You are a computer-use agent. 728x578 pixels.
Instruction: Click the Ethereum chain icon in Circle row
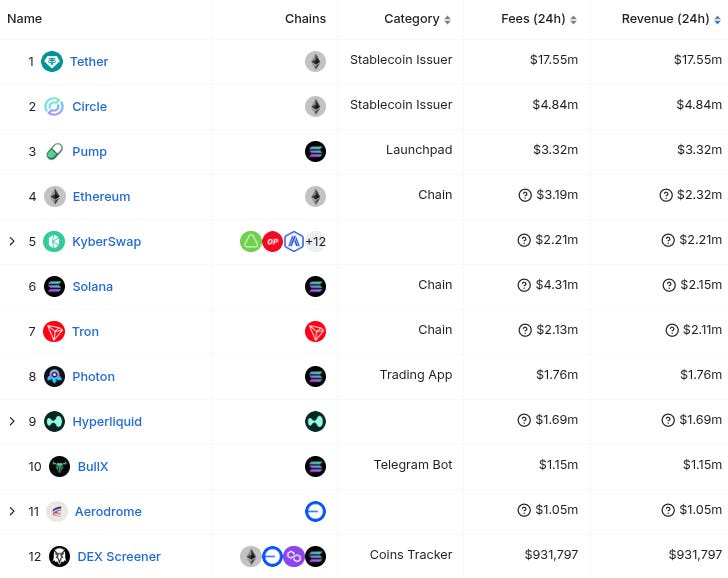click(315, 106)
